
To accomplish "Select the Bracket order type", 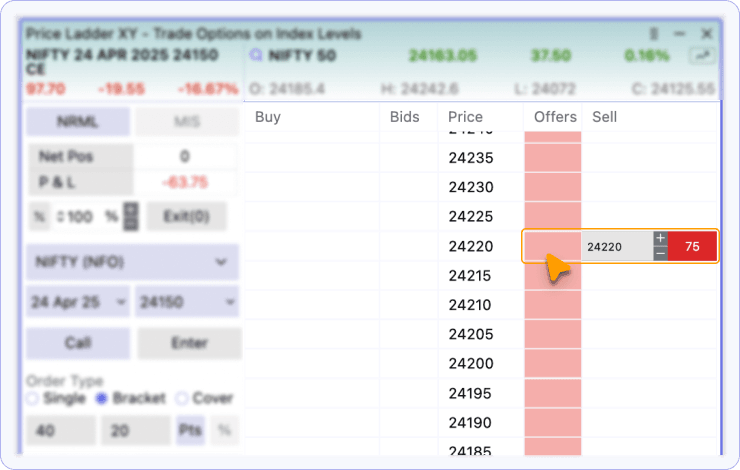I will point(102,398).
